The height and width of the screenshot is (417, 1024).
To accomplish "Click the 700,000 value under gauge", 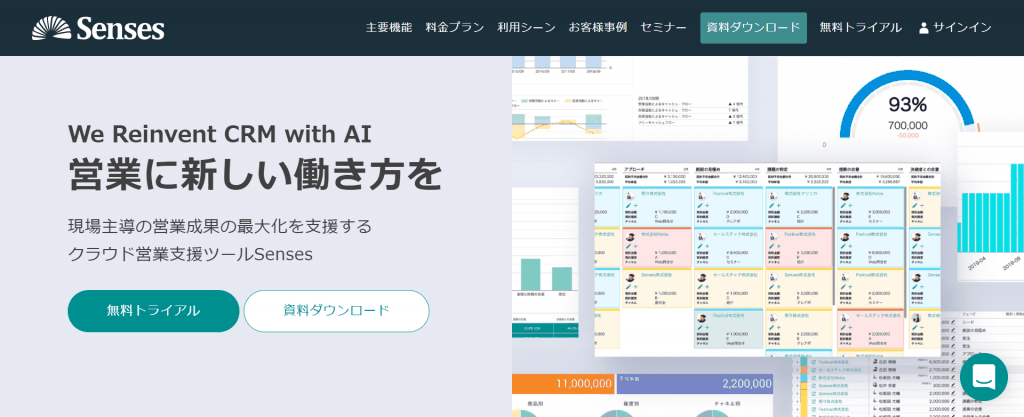I will pyautogui.click(x=908, y=125).
